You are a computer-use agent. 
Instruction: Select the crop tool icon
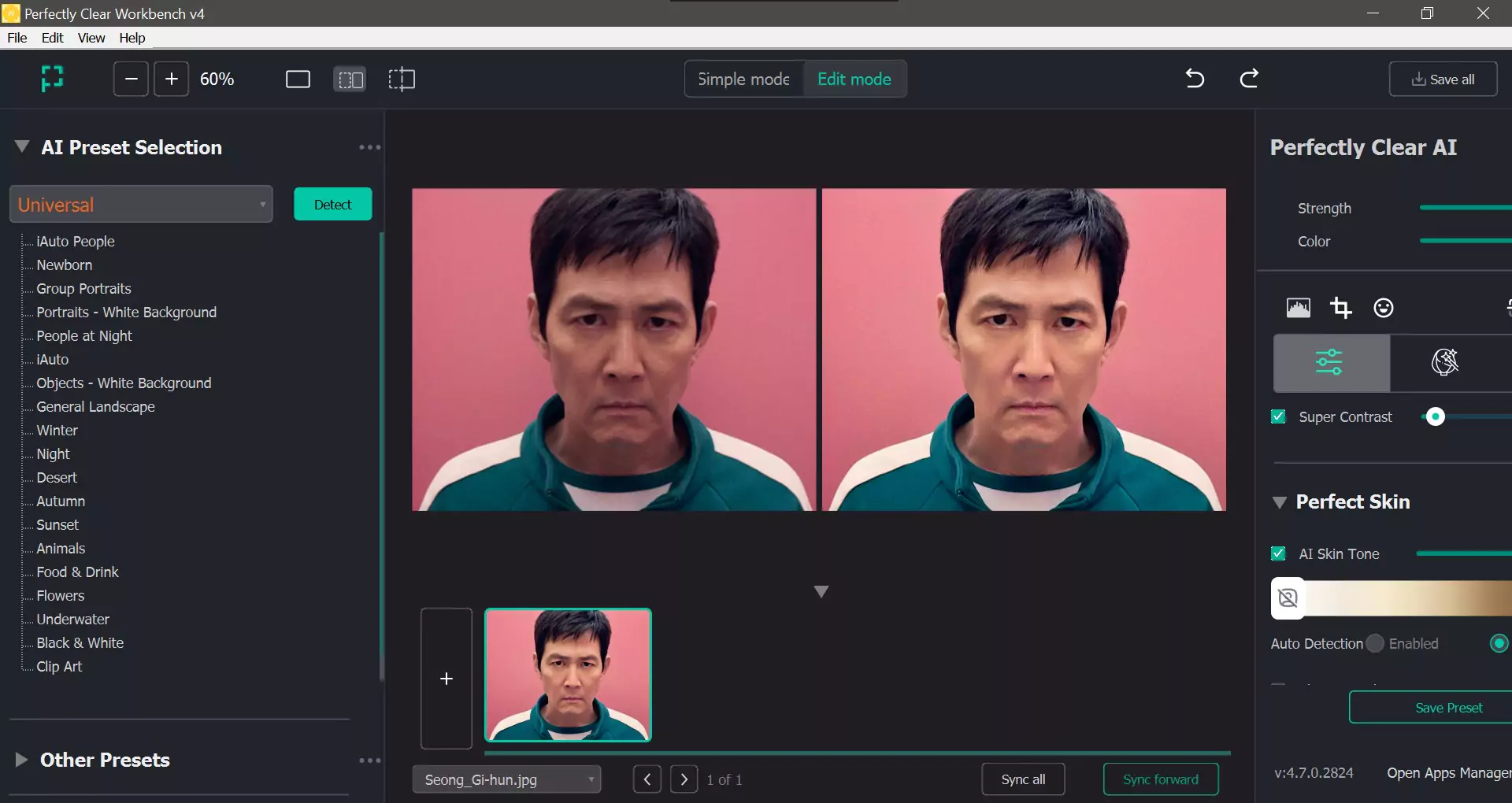tap(1341, 308)
